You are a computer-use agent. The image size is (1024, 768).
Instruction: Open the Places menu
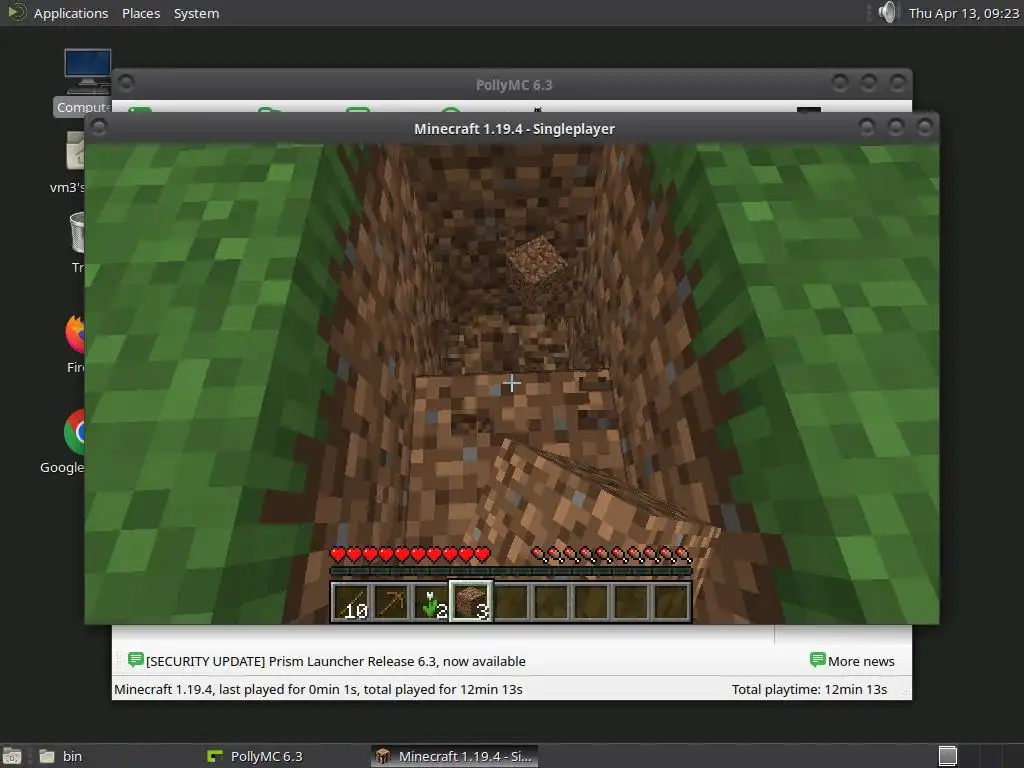(141, 13)
